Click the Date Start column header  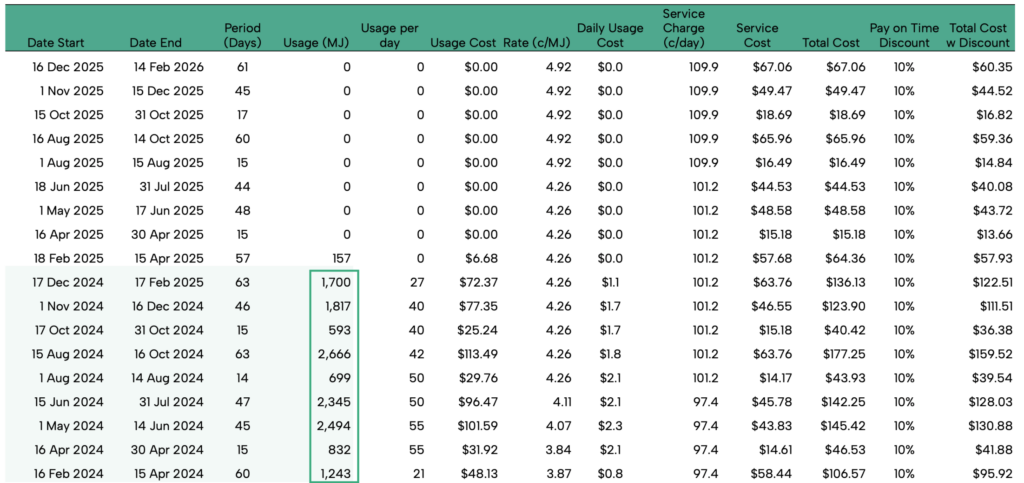click(x=56, y=43)
